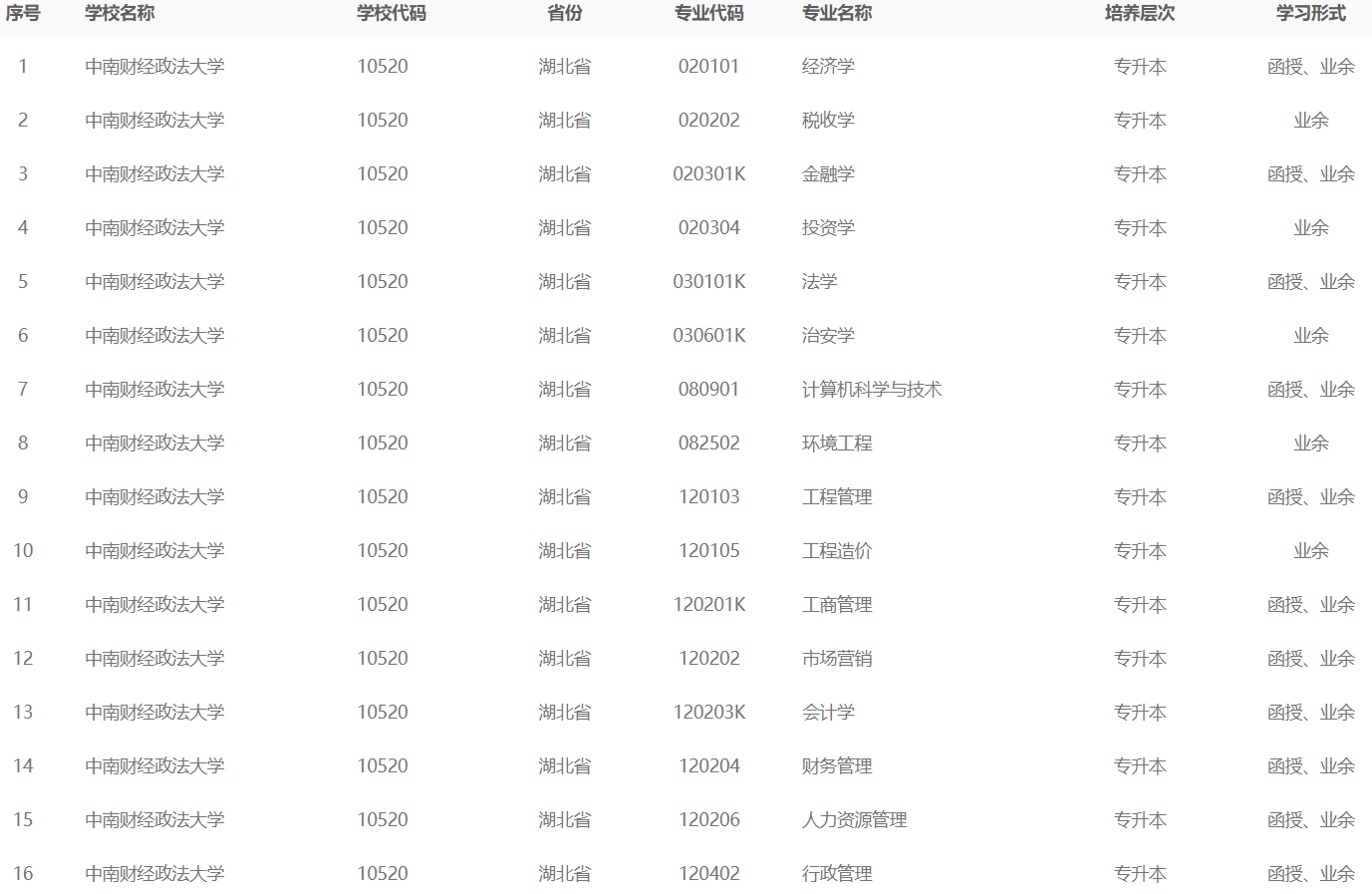Click the 学习形式 column header
Image resolution: width=1372 pixels, height=894 pixels.
(1311, 13)
